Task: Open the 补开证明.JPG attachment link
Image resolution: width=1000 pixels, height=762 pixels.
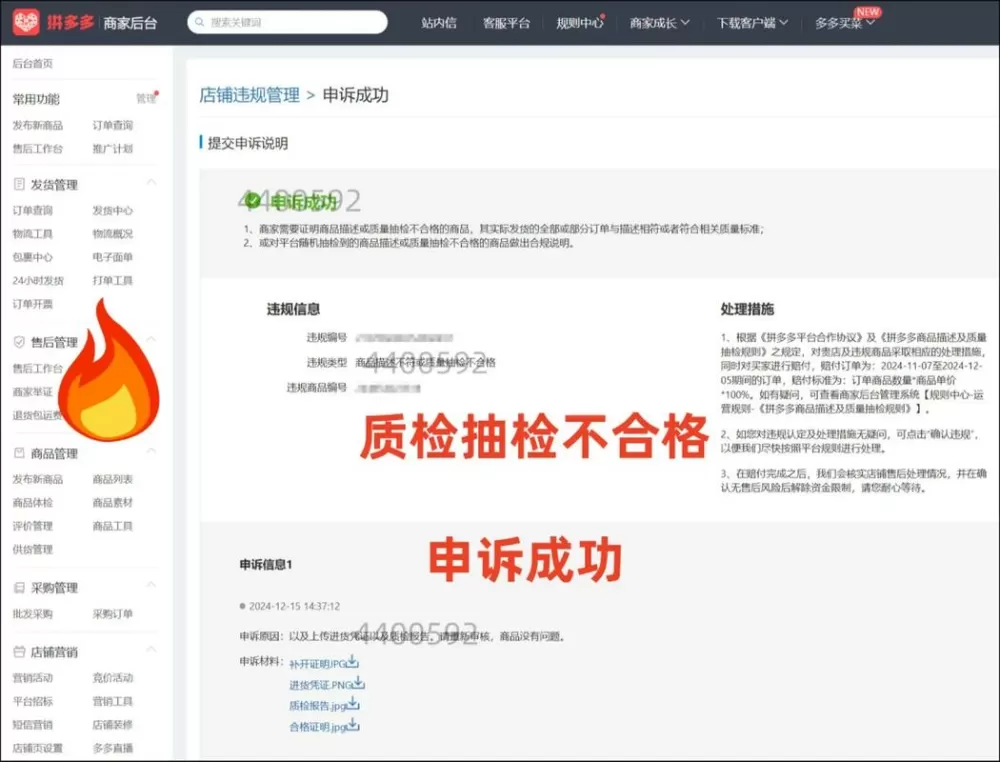Action: (318, 664)
